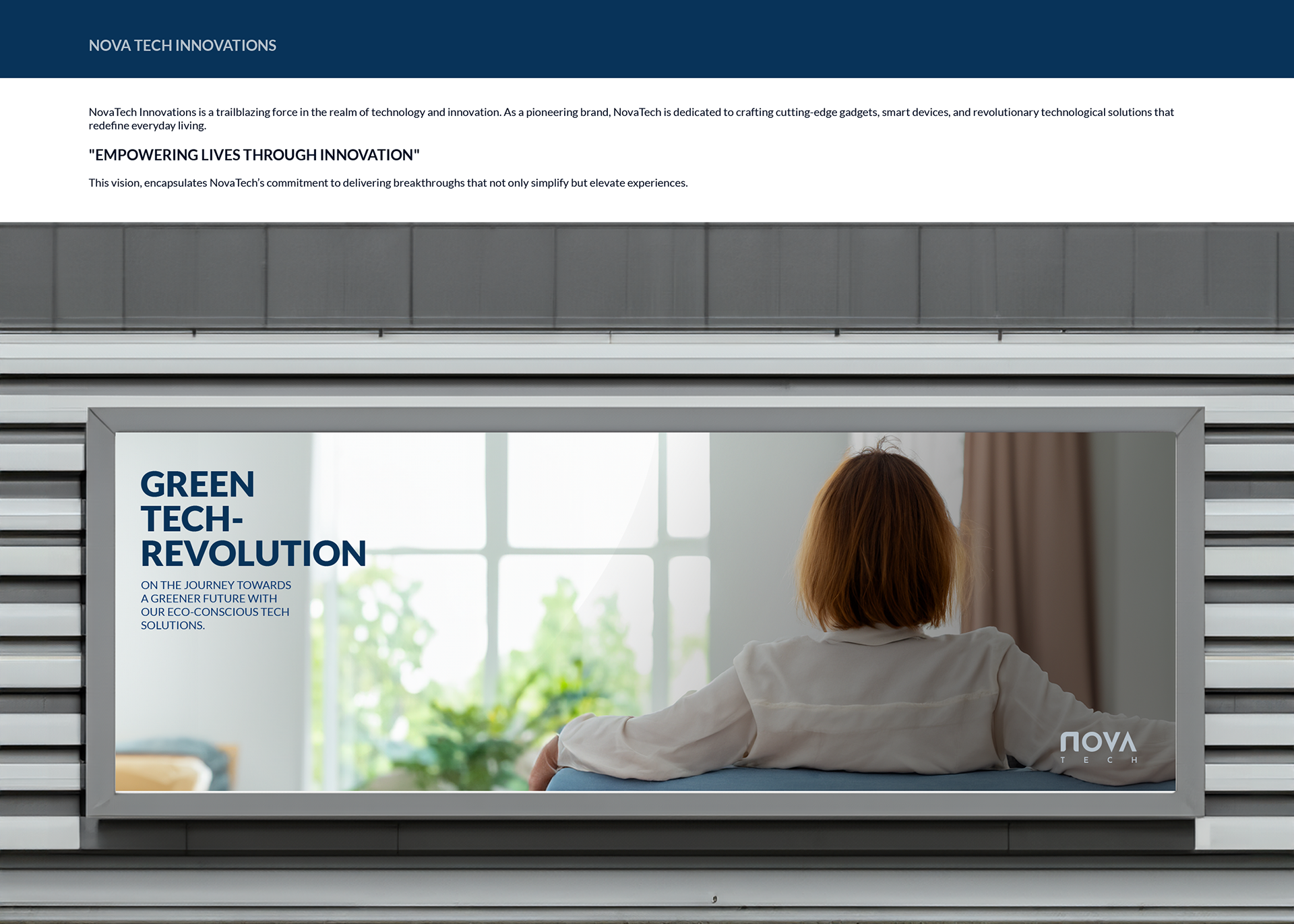1294x924 pixels.
Task: Click the dark gray roof panels above the billboard
Action: pyautogui.click(x=646, y=276)
